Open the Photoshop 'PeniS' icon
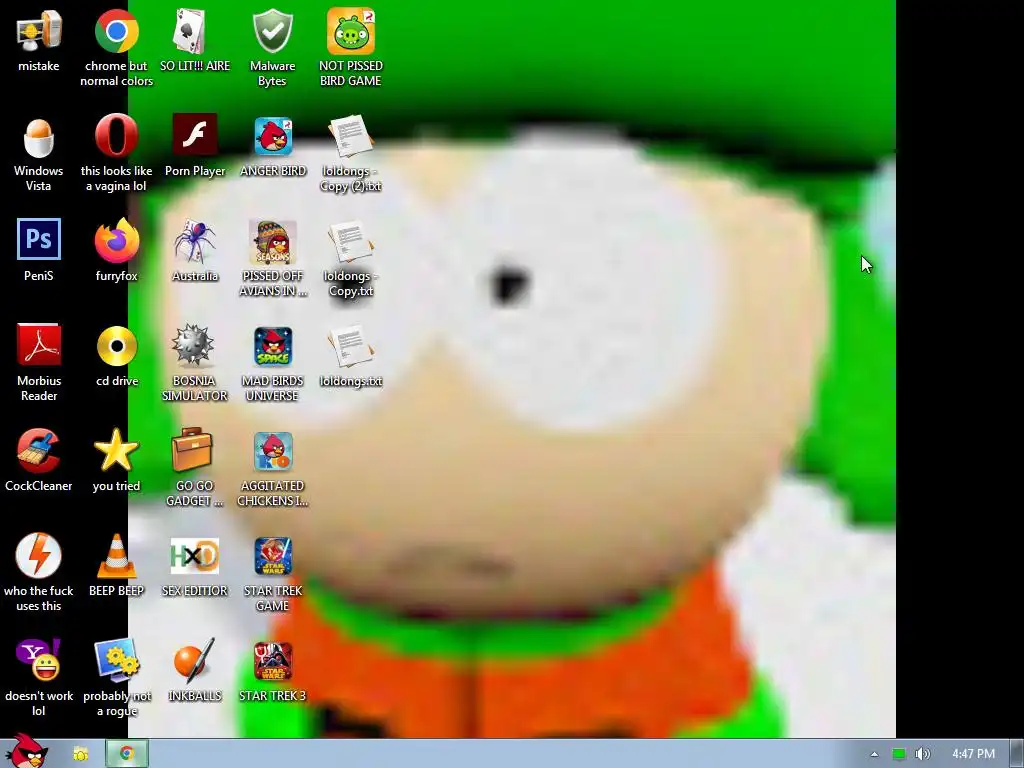1024x768 pixels. point(39,240)
